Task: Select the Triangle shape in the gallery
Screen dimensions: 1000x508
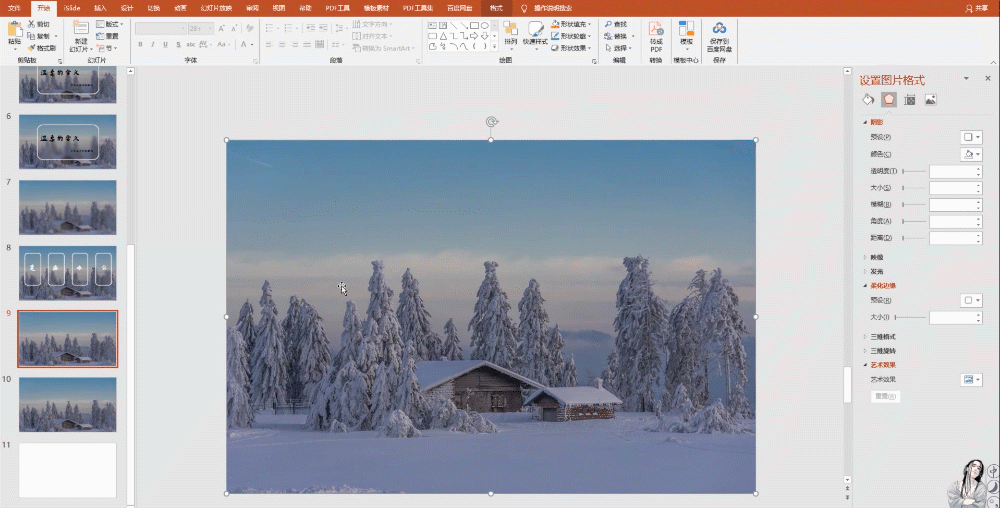Action: [443, 36]
